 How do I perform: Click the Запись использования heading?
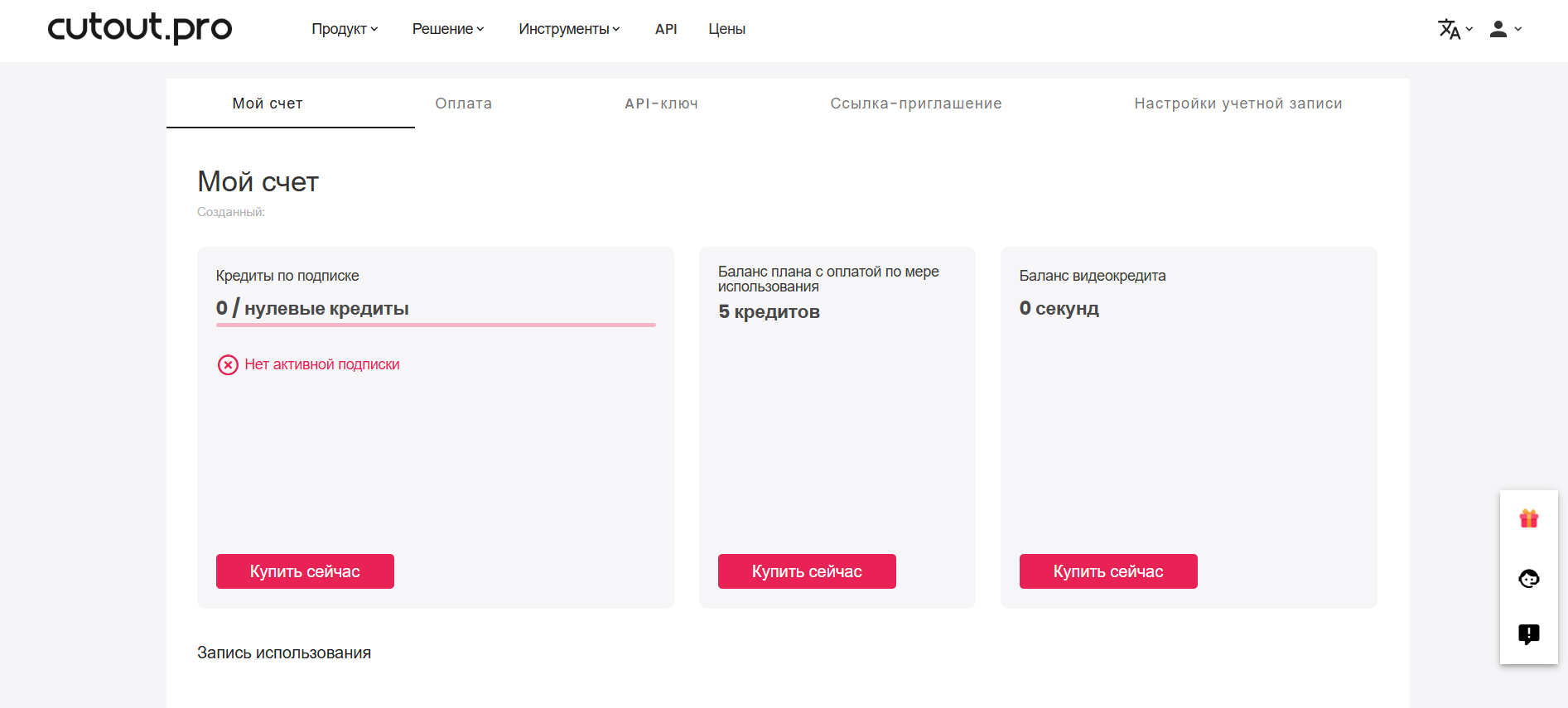(284, 653)
